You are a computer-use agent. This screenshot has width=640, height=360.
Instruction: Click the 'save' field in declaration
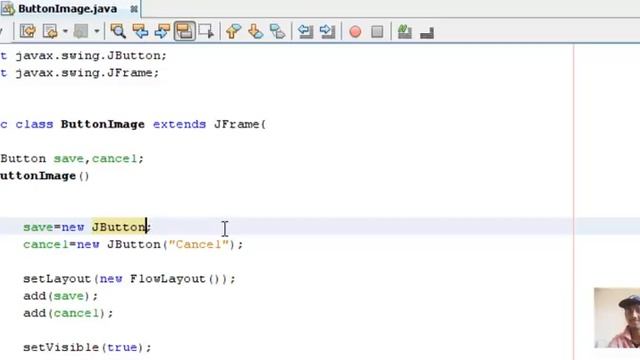(x=69, y=158)
